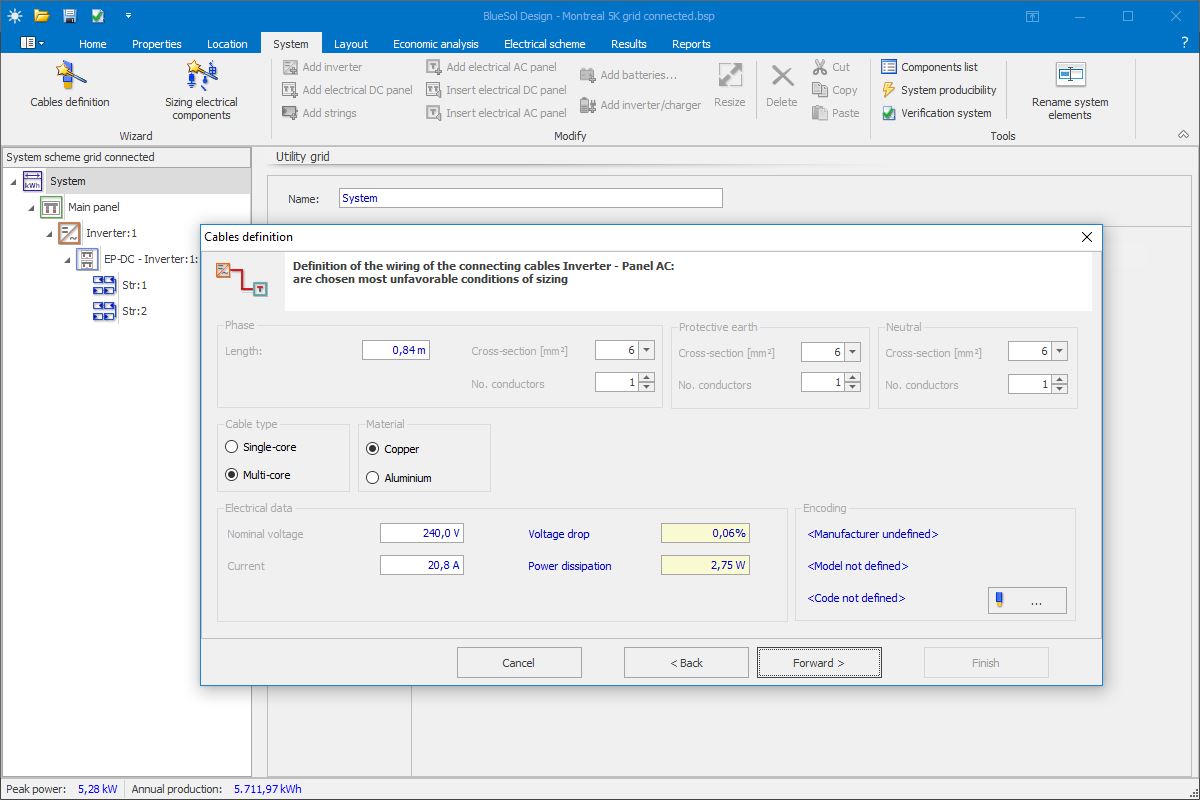
Task: Collapse the EP-DC - Inverter:1 node
Action: point(67,259)
